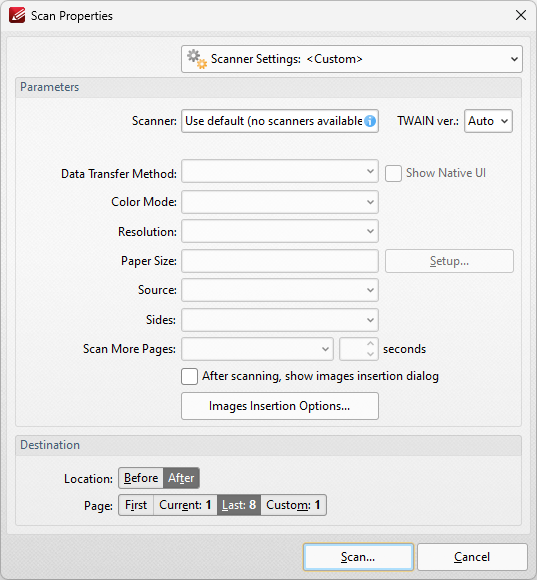This screenshot has height=580, width=537.
Task: Increase the seconds value with up arrow
Action: point(370,344)
